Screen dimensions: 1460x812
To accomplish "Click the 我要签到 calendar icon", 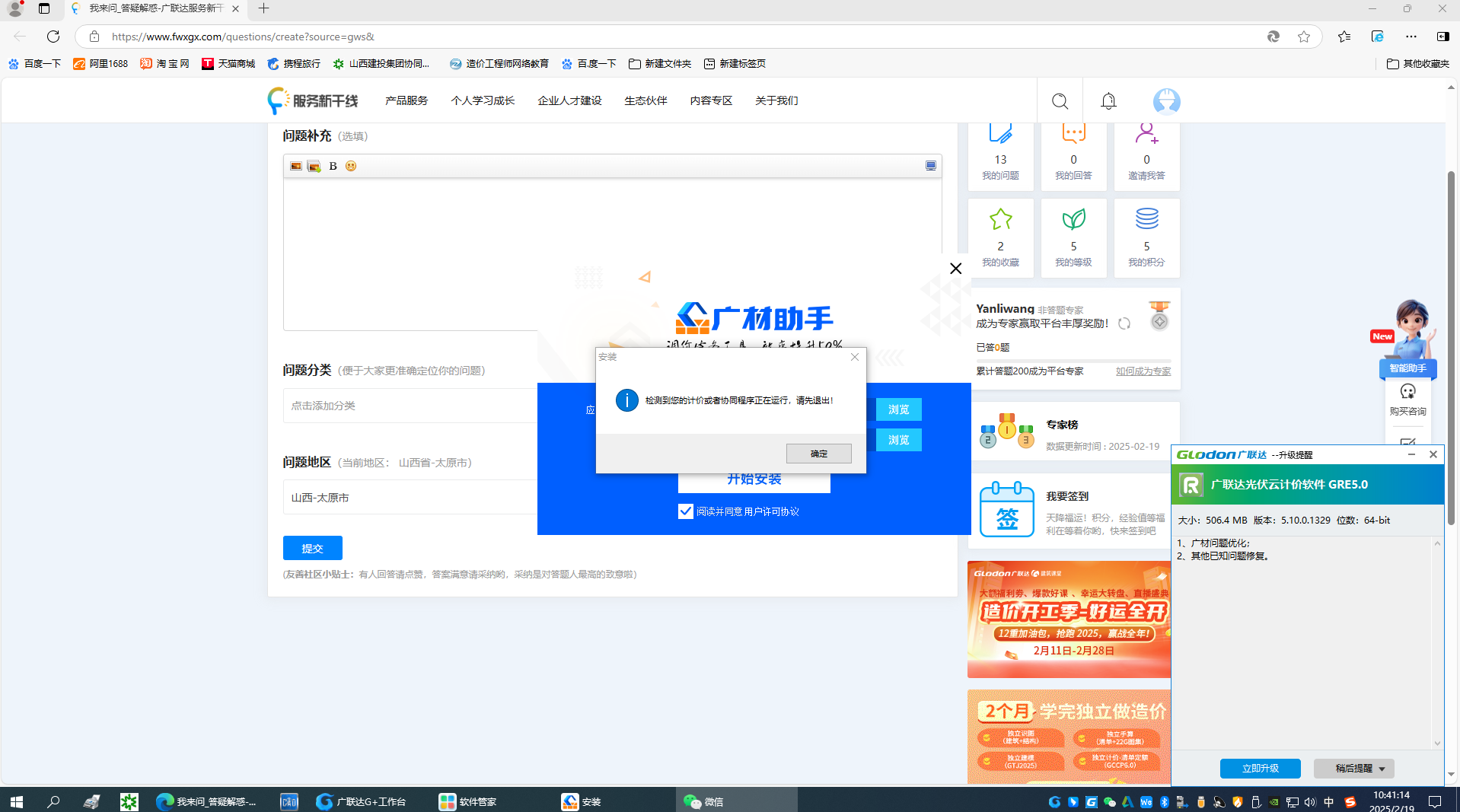I will [1007, 509].
